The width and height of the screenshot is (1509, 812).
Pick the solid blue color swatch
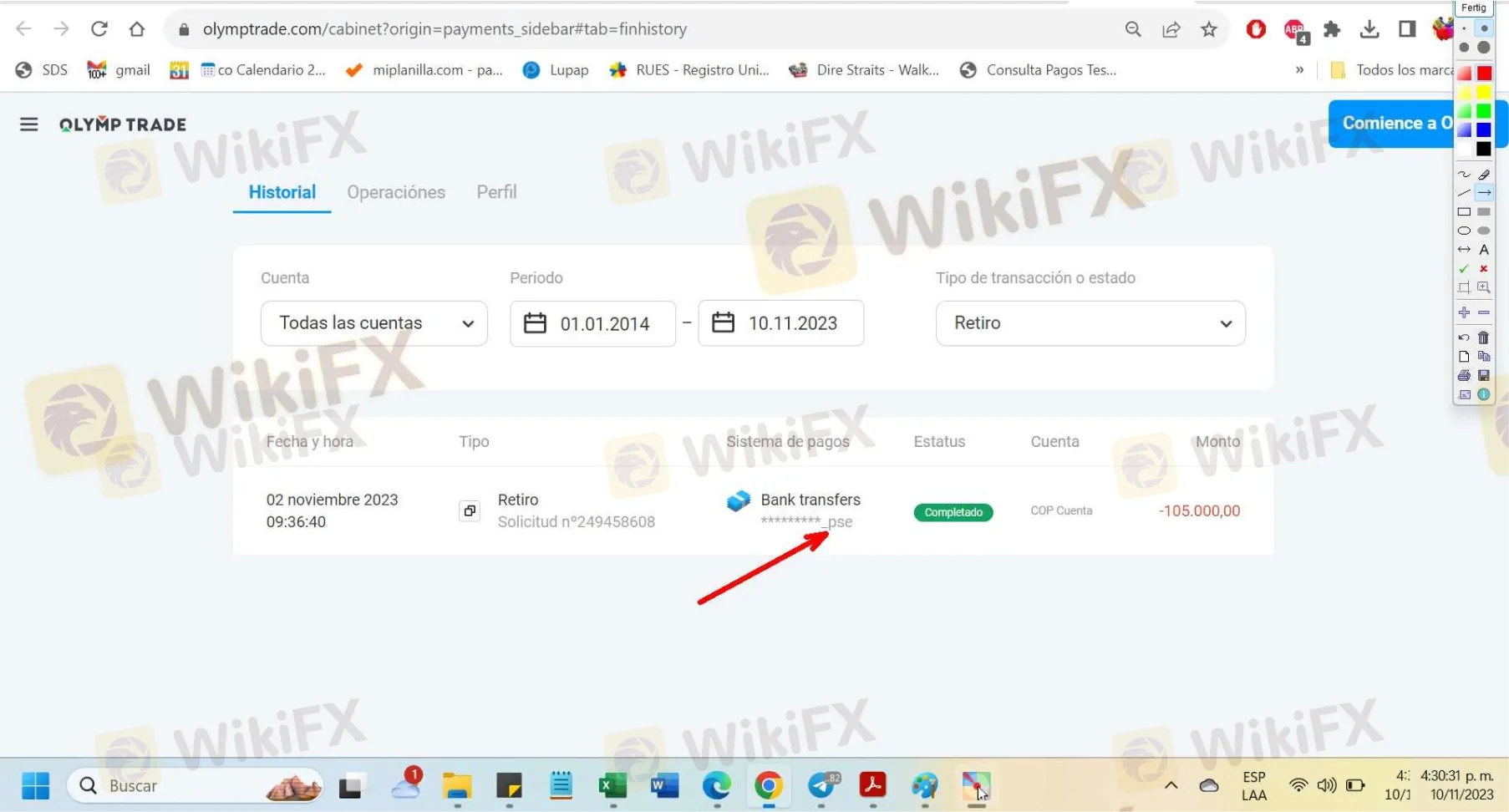pyautogui.click(x=1484, y=130)
